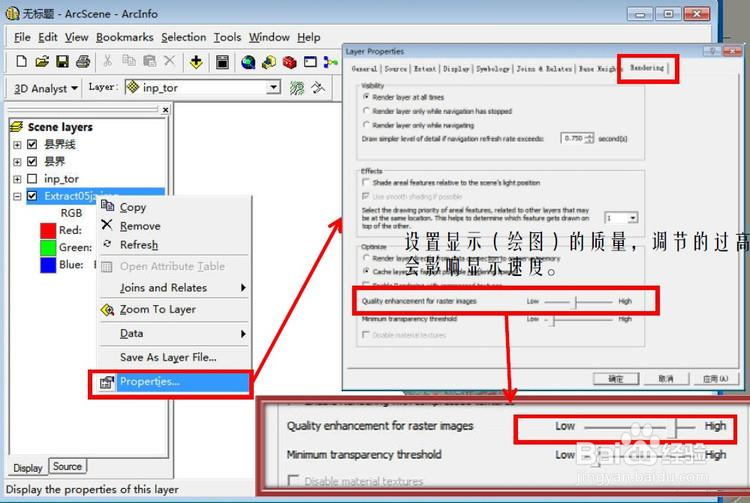This screenshot has height=503, width=750.
Task: Collapse the Extract05 layer tree node
Action: click(17, 196)
